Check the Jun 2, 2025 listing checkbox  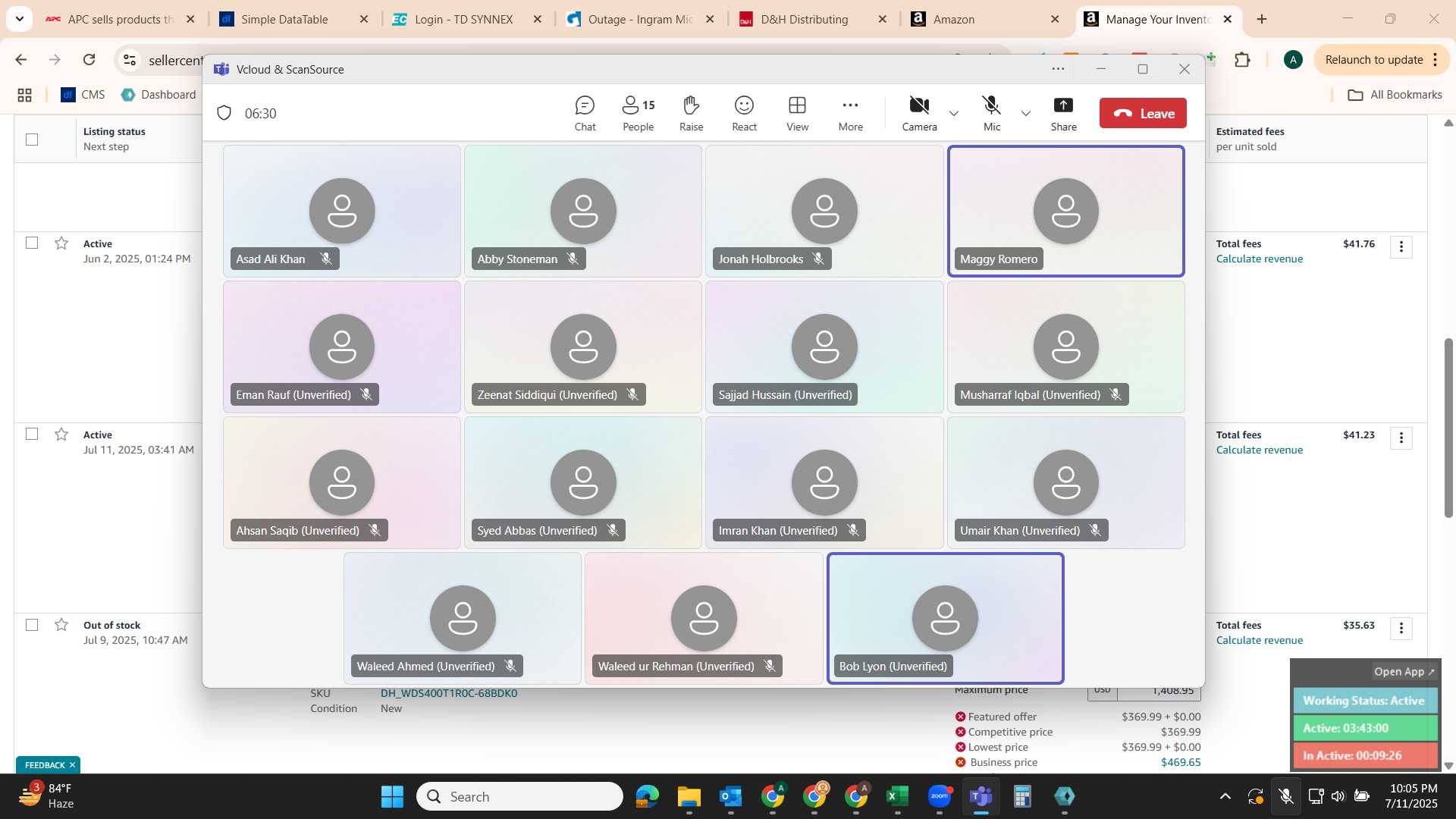pyautogui.click(x=32, y=243)
